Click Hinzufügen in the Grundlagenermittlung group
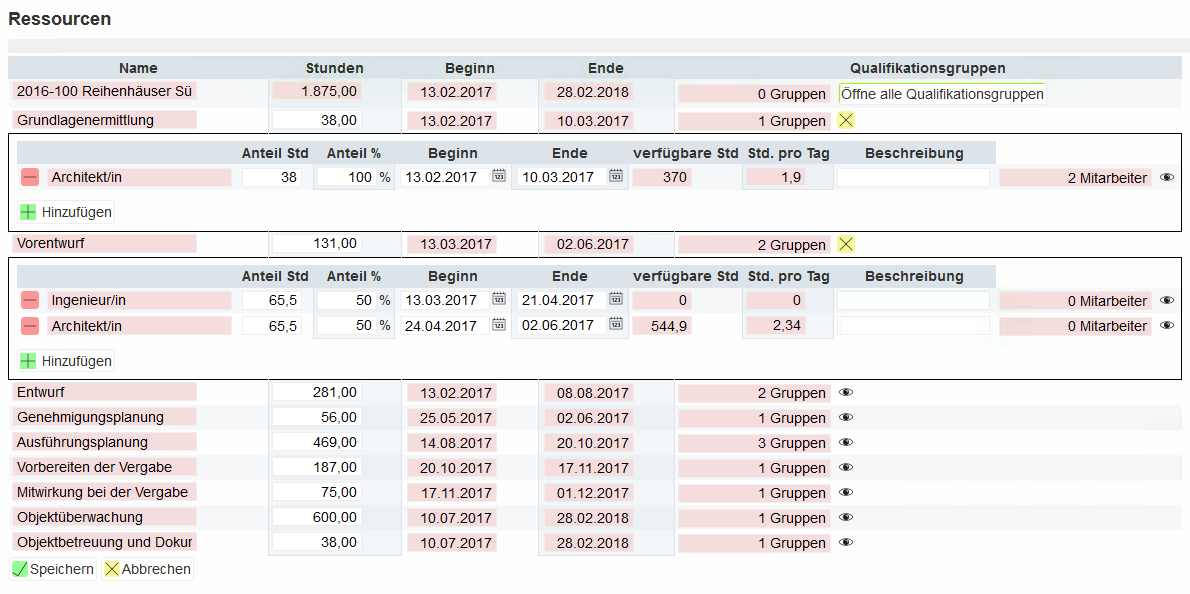This screenshot has height=594, width=1190. point(65,211)
